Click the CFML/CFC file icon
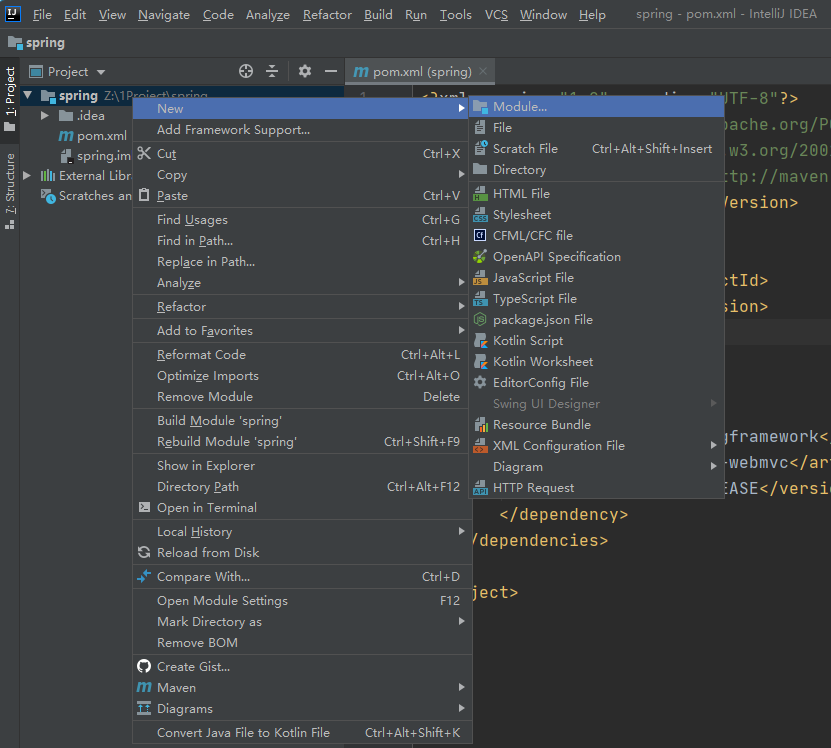 pos(480,235)
